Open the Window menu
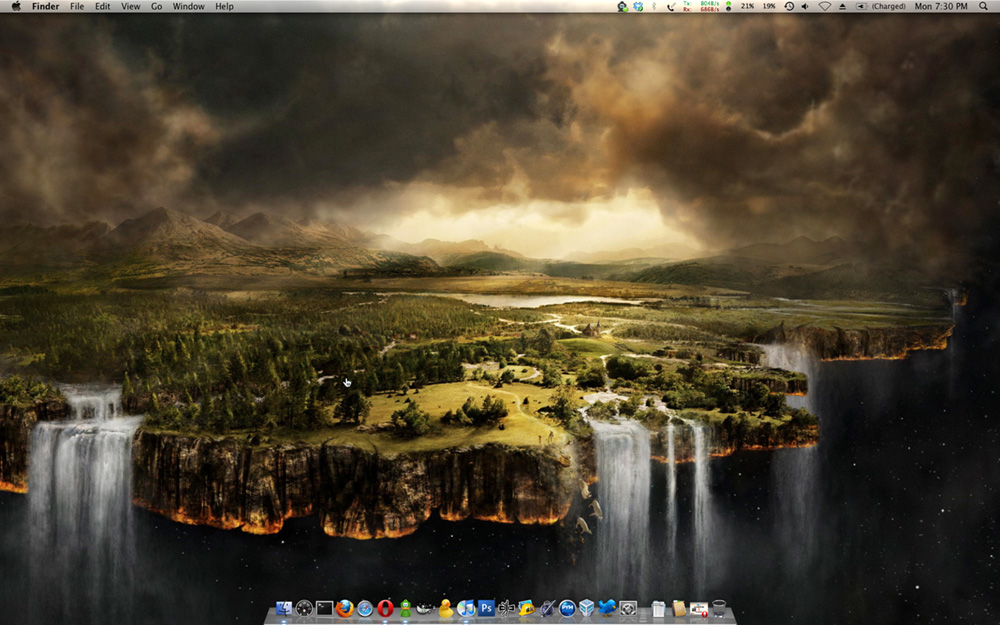 [x=188, y=6]
